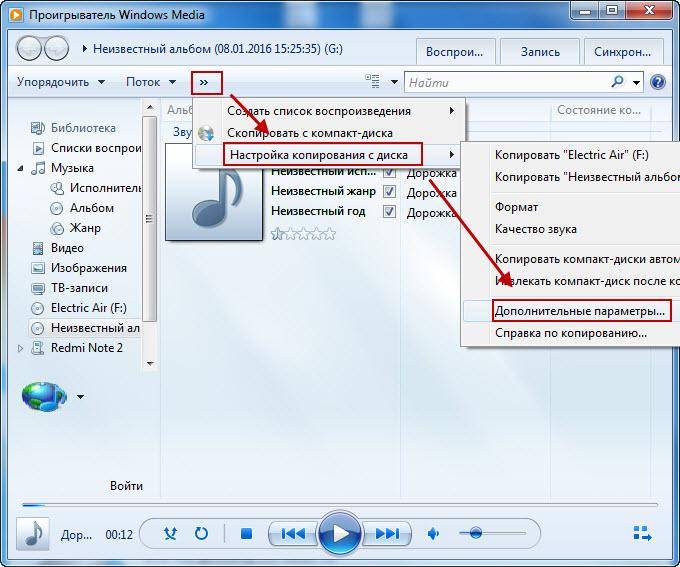Choose Копировать "Electric Air" (F:)
The width and height of the screenshot is (680, 567).
pos(572,155)
